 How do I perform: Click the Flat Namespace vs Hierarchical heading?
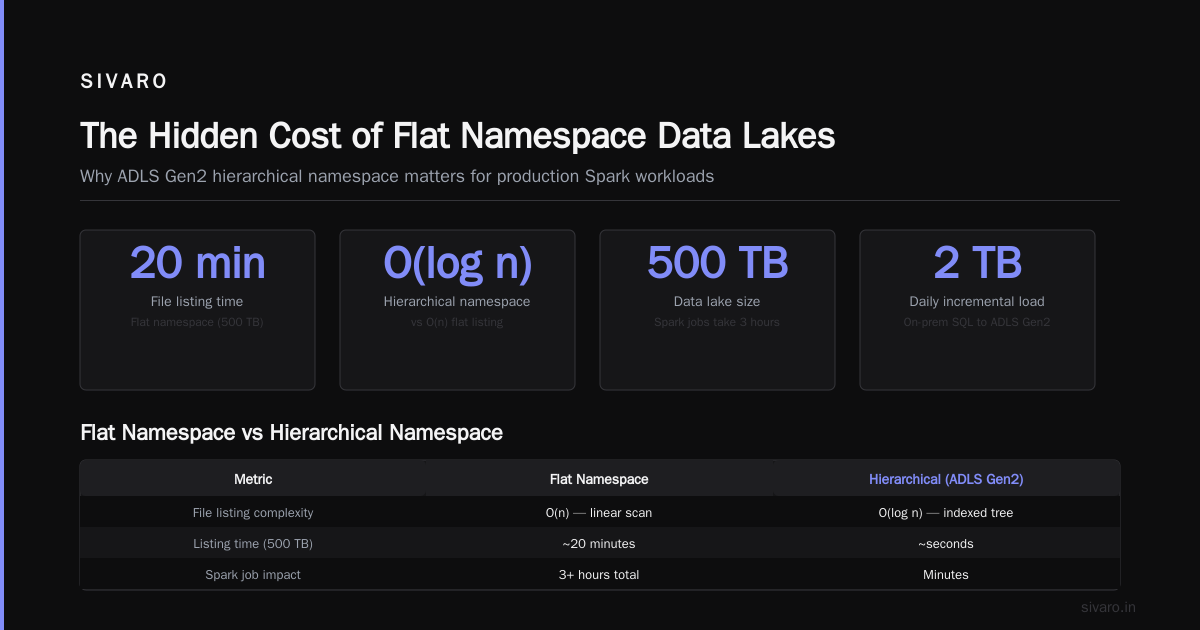tap(291, 433)
